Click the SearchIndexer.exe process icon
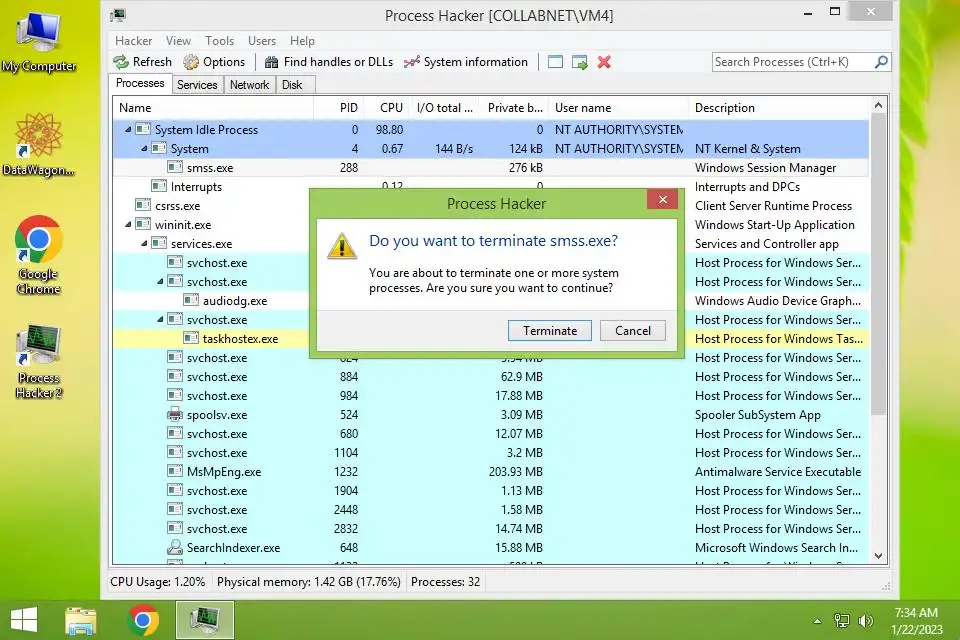Viewport: 960px width, 640px height. (x=175, y=548)
